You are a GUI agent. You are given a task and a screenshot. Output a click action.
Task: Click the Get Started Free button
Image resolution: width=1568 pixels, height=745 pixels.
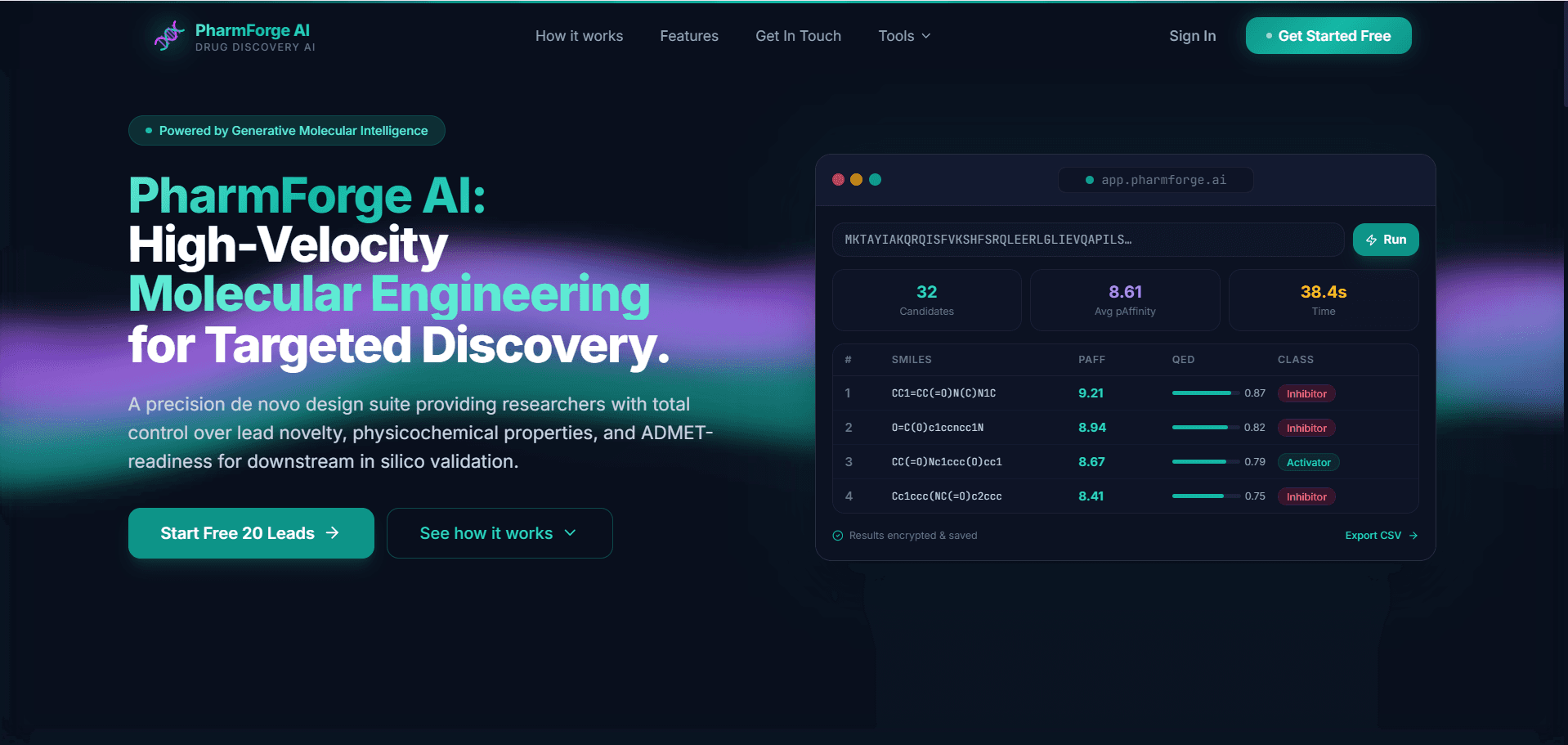[1328, 35]
